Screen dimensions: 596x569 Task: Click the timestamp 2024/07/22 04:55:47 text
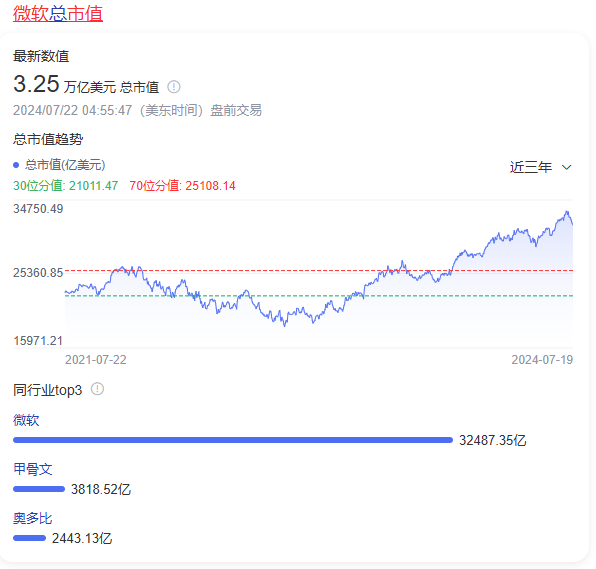pyautogui.click(x=73, y=111)
